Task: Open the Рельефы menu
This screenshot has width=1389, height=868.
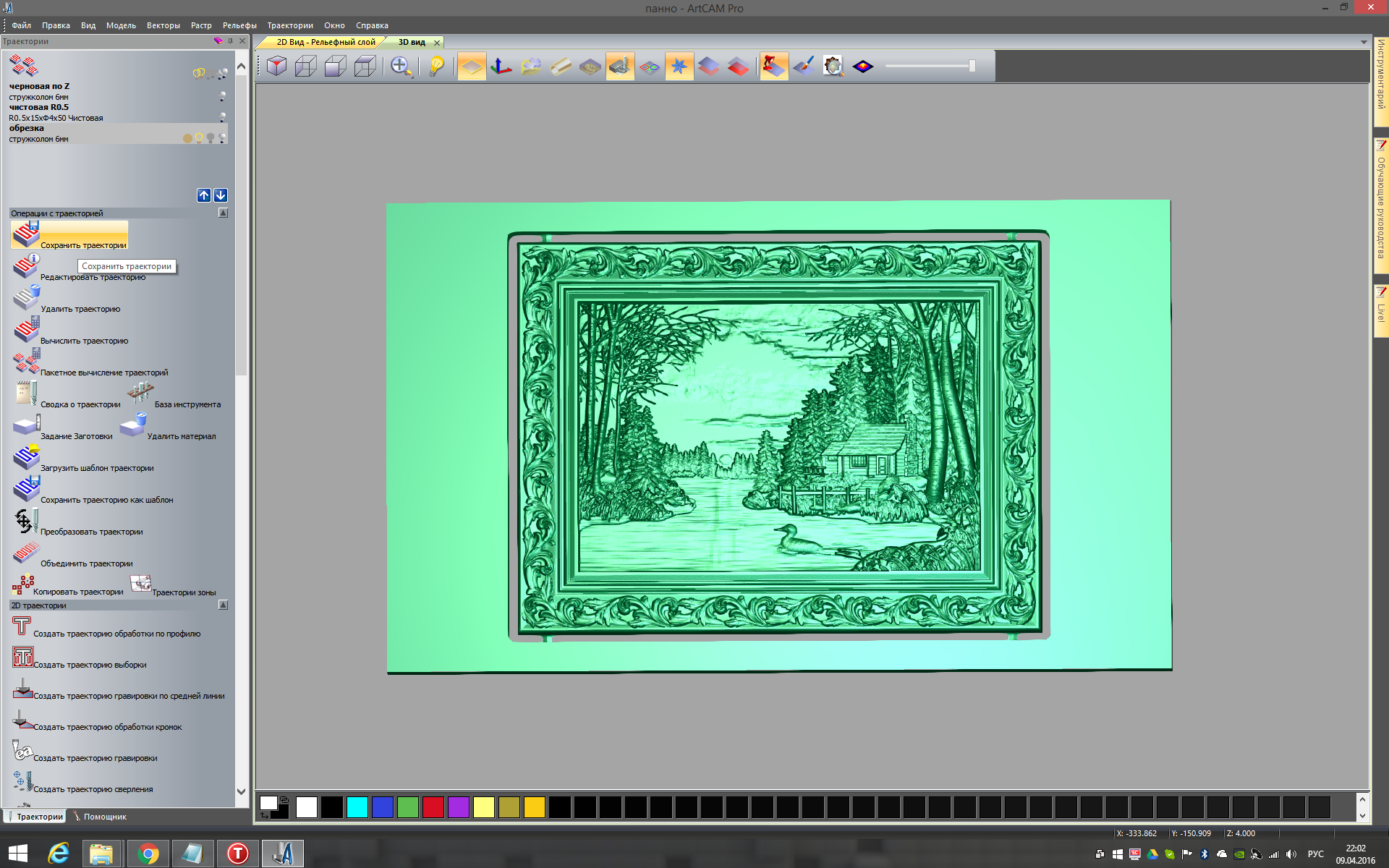Action: 239,25
